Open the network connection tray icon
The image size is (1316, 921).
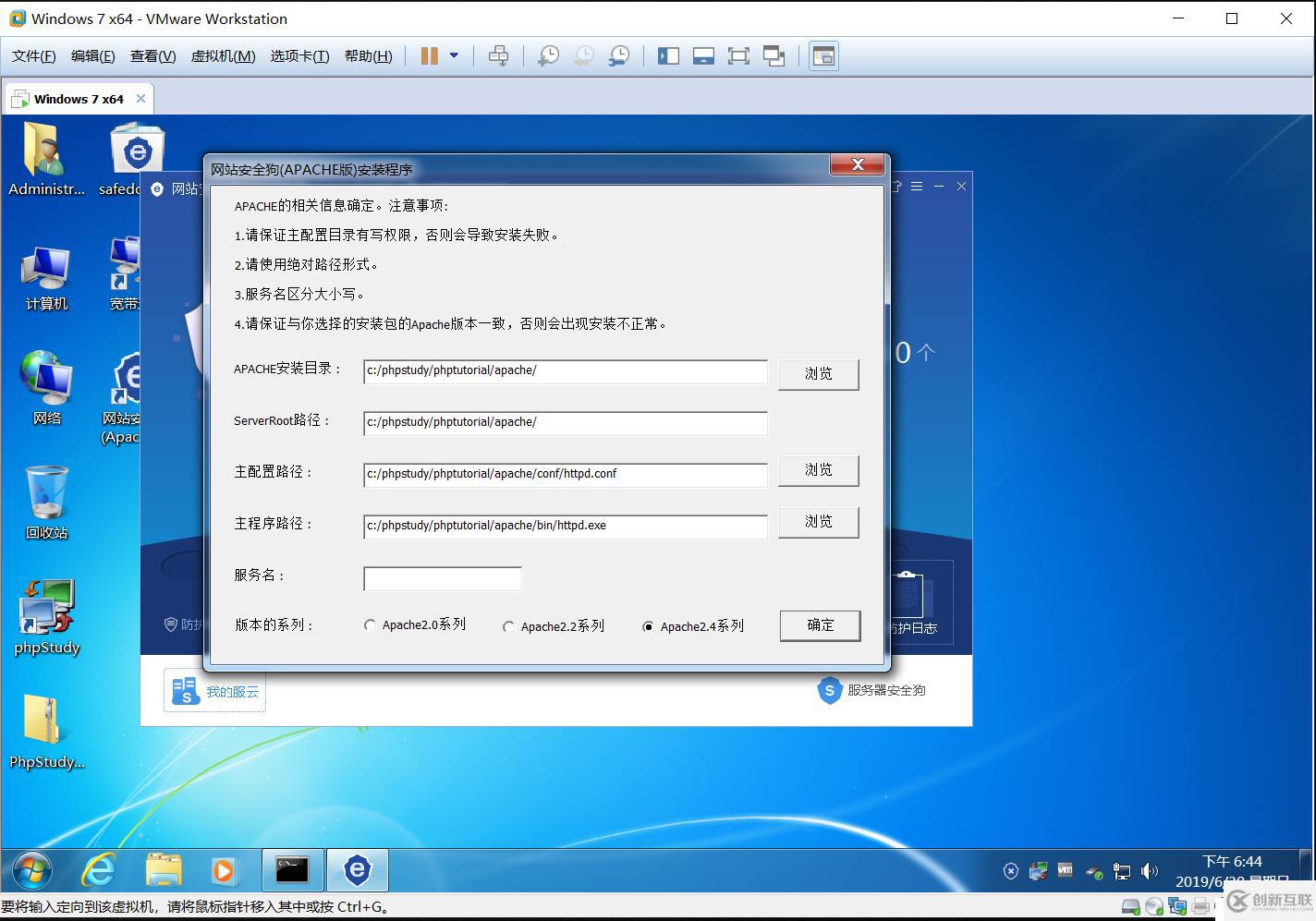[x=1122, y=870]
